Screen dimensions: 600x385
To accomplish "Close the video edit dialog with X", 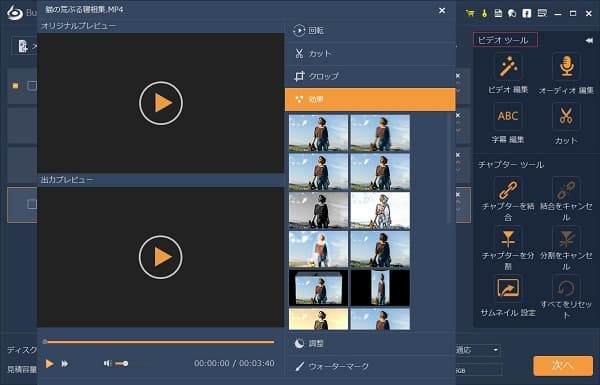I will point(442,11).
